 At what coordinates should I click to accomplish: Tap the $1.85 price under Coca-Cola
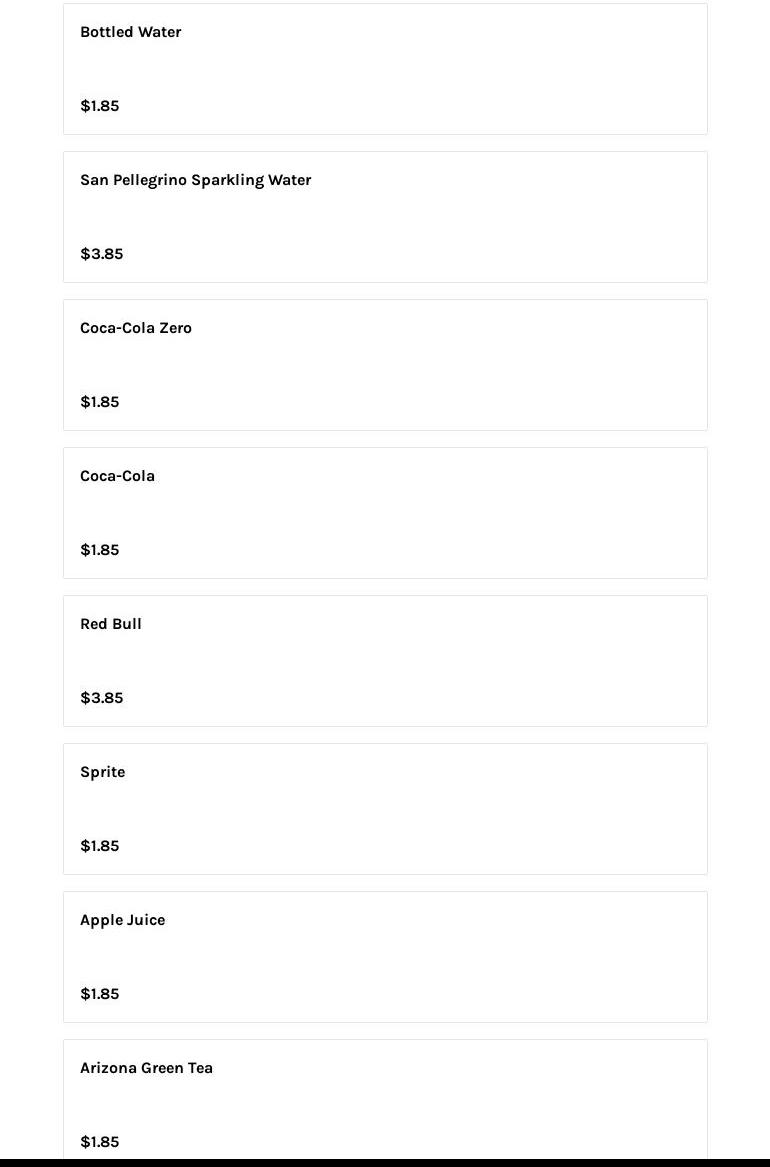pos(99,550)
